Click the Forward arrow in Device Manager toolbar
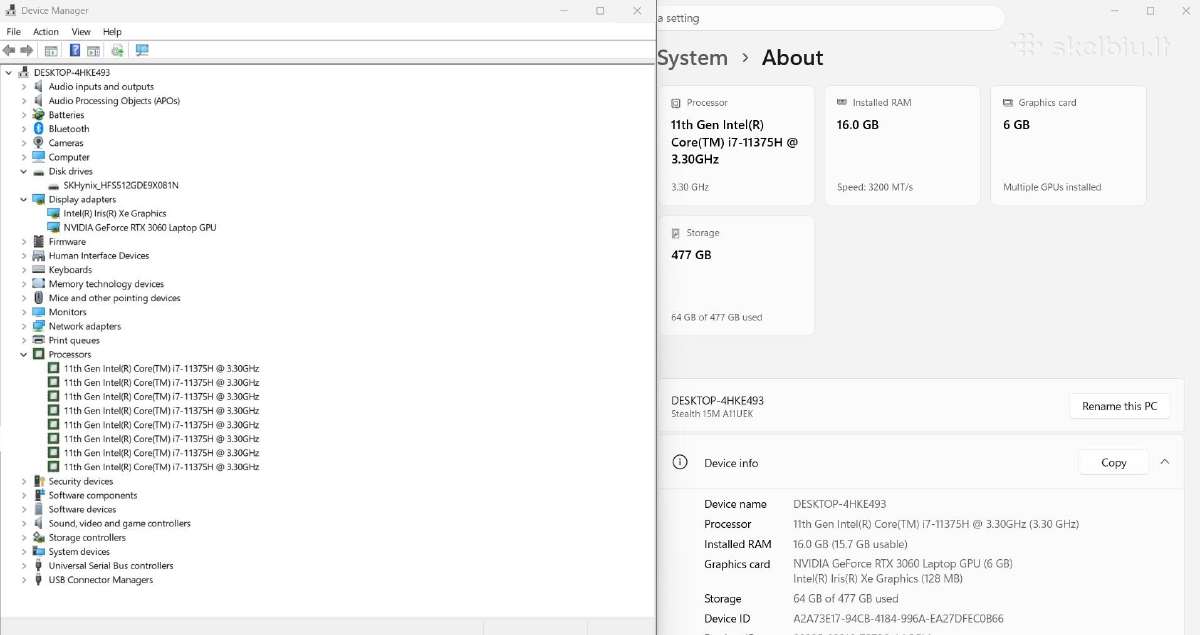This screenshot has height=635, width=1200. point(27,50)
